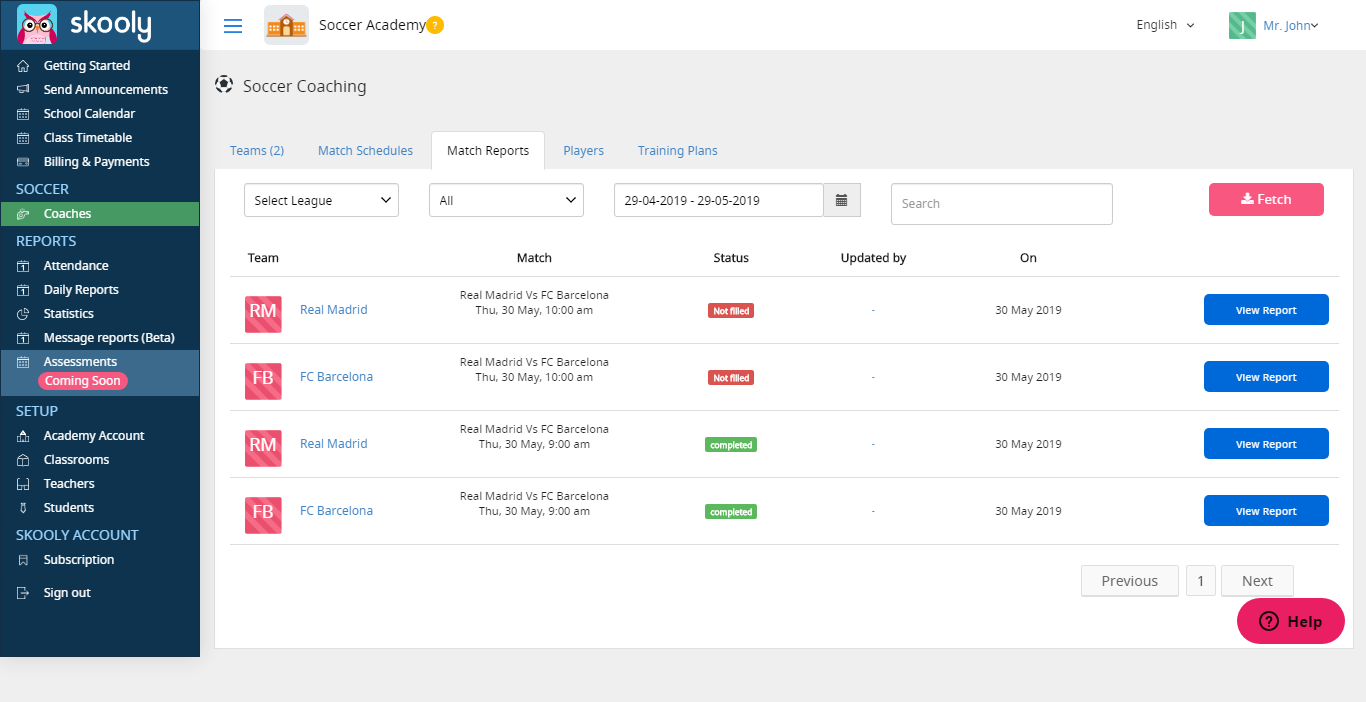Expand the Select League dropdown

point(321,200)
